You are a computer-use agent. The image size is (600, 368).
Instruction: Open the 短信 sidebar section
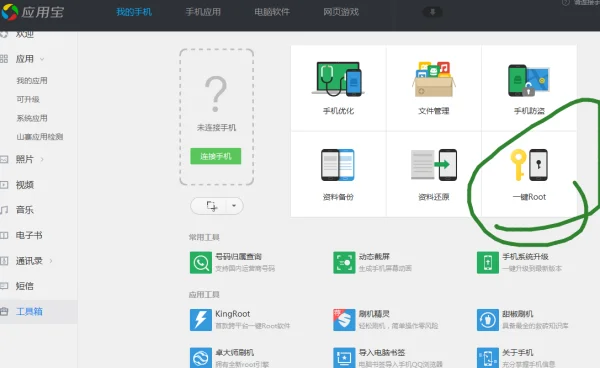point(25,286)
